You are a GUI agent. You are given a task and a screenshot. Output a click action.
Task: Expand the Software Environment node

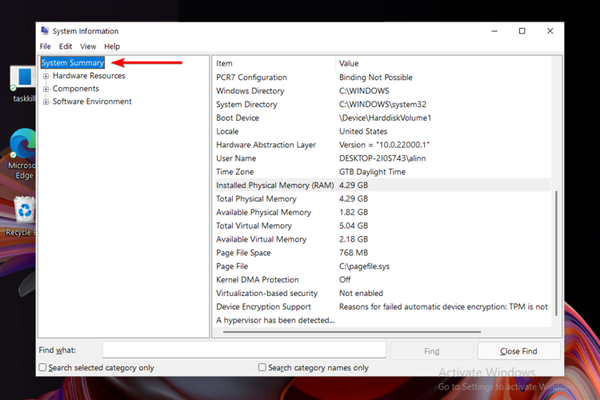(x=45, y=102)
